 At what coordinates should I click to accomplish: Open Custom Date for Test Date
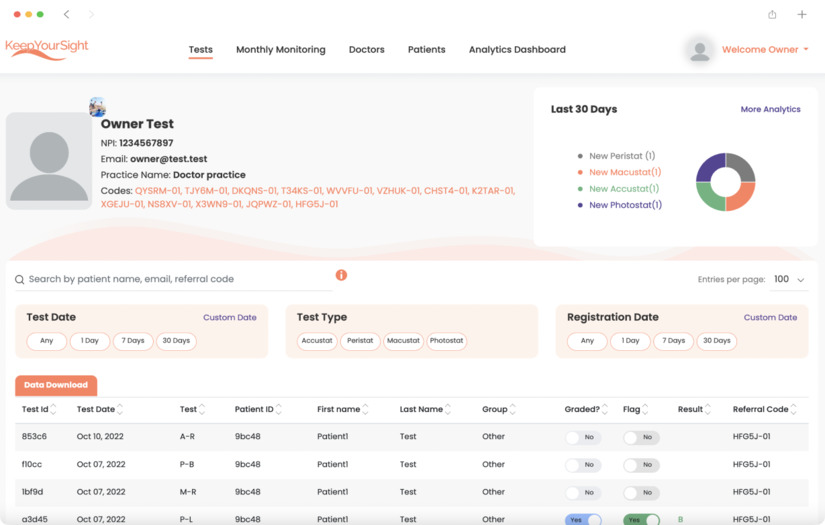point(230,318)
